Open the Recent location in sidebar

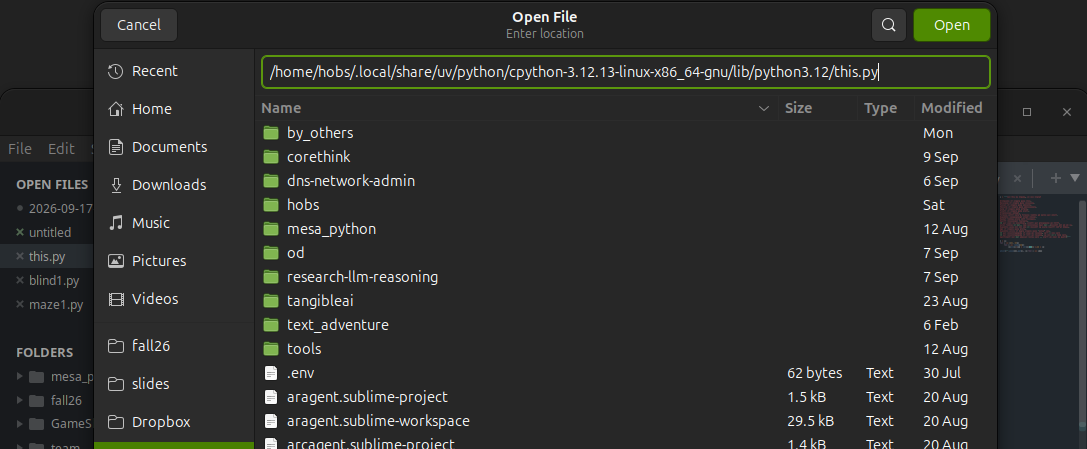(173, 71)
